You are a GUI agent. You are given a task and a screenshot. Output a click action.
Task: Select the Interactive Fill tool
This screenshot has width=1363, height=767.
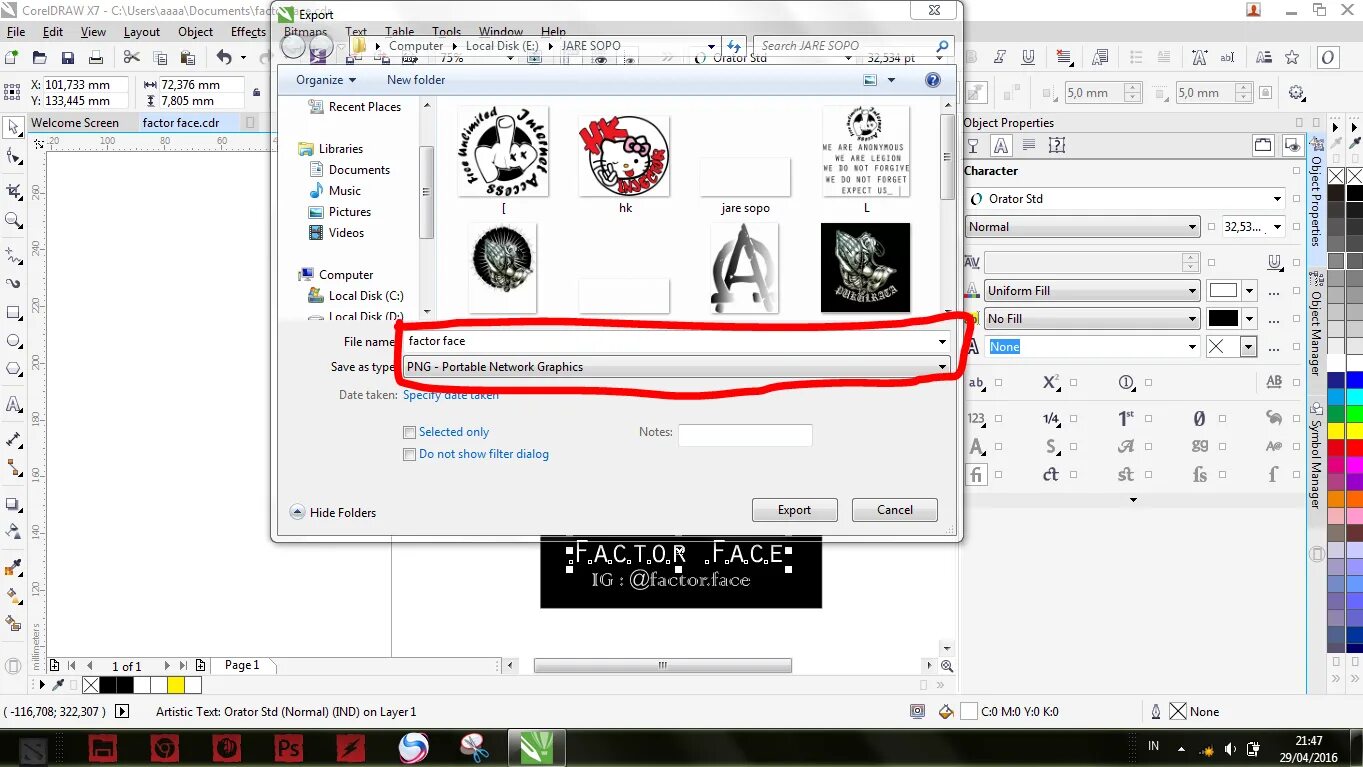pos(13,595)
